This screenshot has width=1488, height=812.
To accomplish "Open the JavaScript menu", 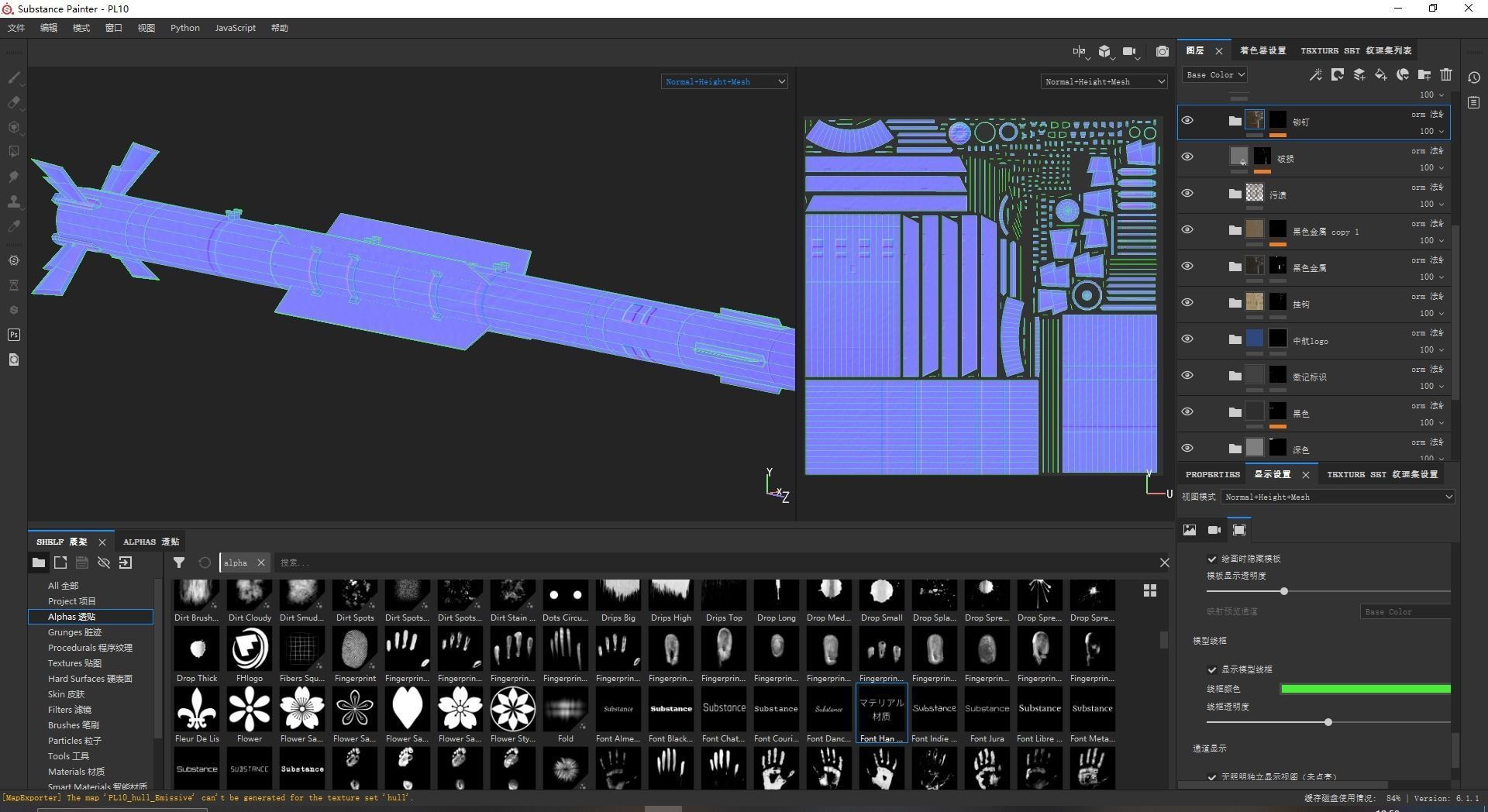I will [x=235, y=28].
